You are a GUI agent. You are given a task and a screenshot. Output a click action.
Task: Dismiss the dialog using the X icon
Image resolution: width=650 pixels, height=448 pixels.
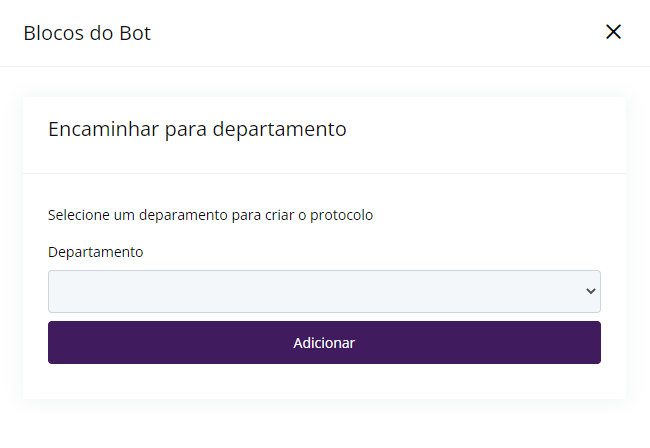pyautogui.click(x=613, y=32)
